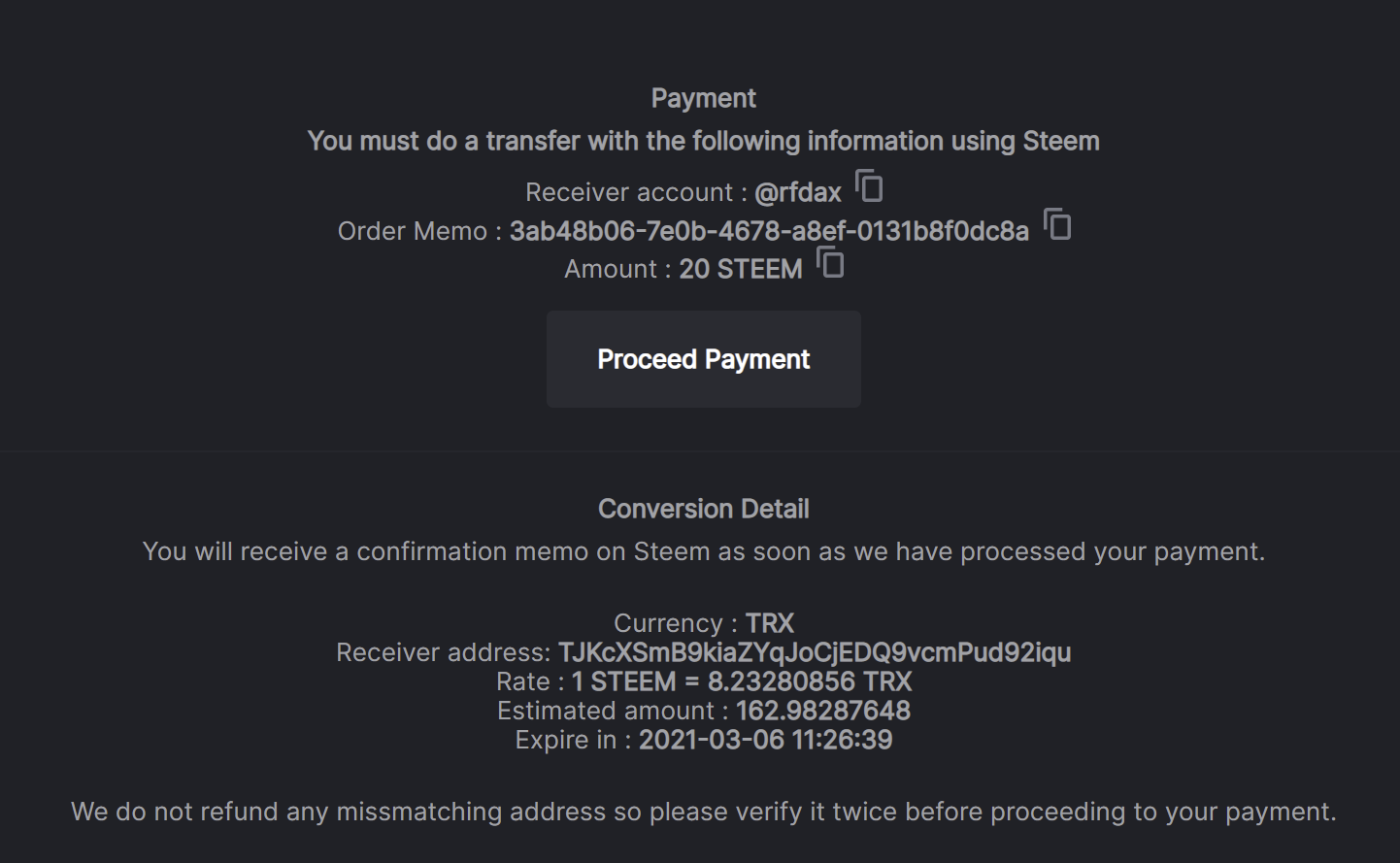The image size is (1400, 863).
Task: Click the @rfdax account name
Action: [797, 192]
